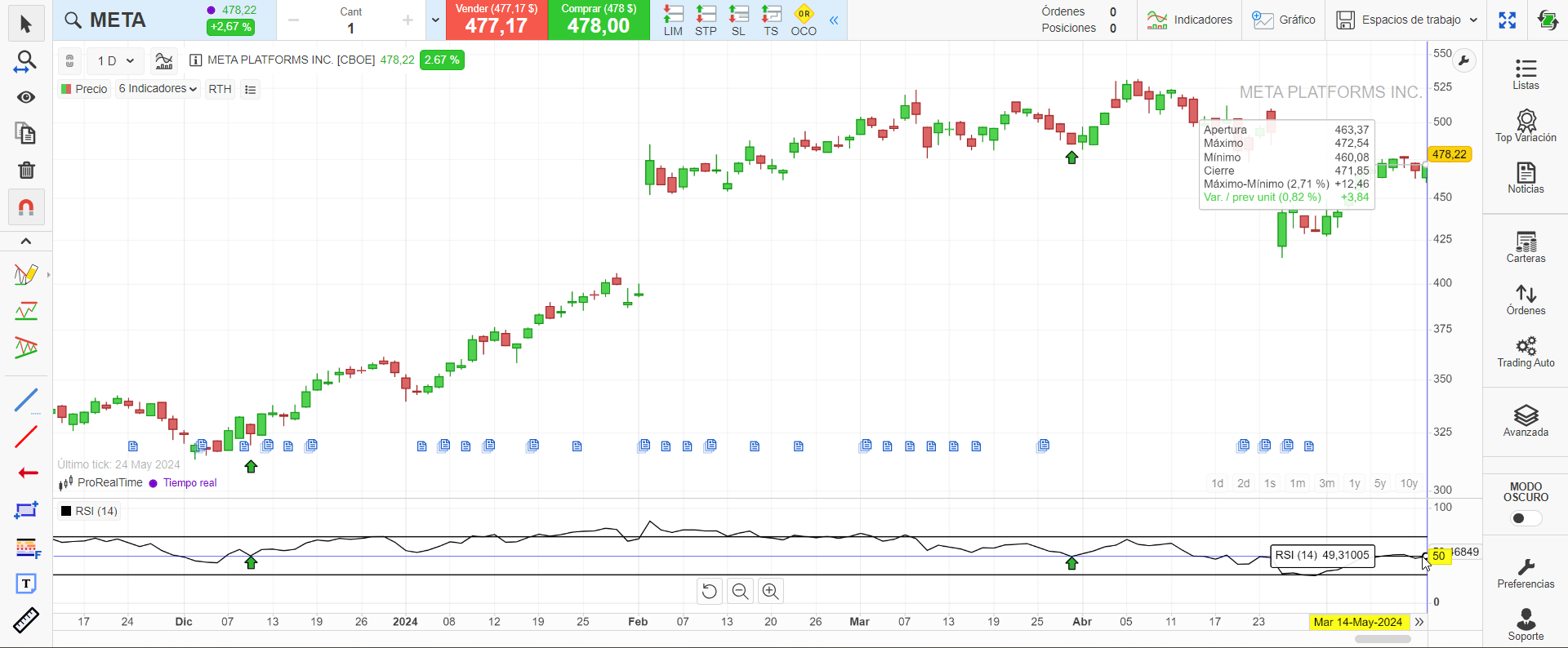Image resolution: width=1568 pixels, height=648 pixels.
Task: Select the TS trailing stop icon
Action: 771,20
